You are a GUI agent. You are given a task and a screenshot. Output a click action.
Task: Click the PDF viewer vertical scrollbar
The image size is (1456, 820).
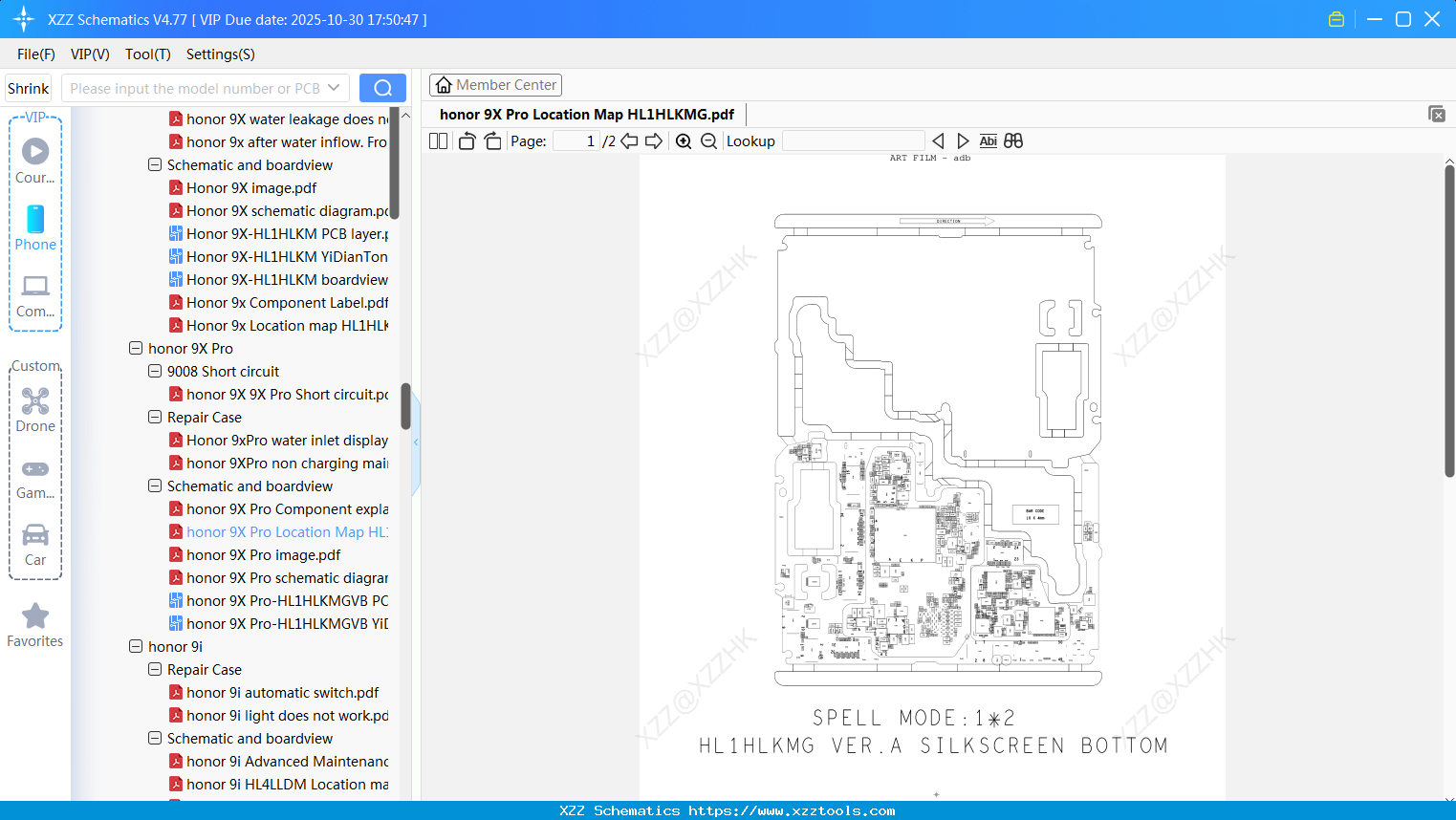click(x=1449, y=320)
